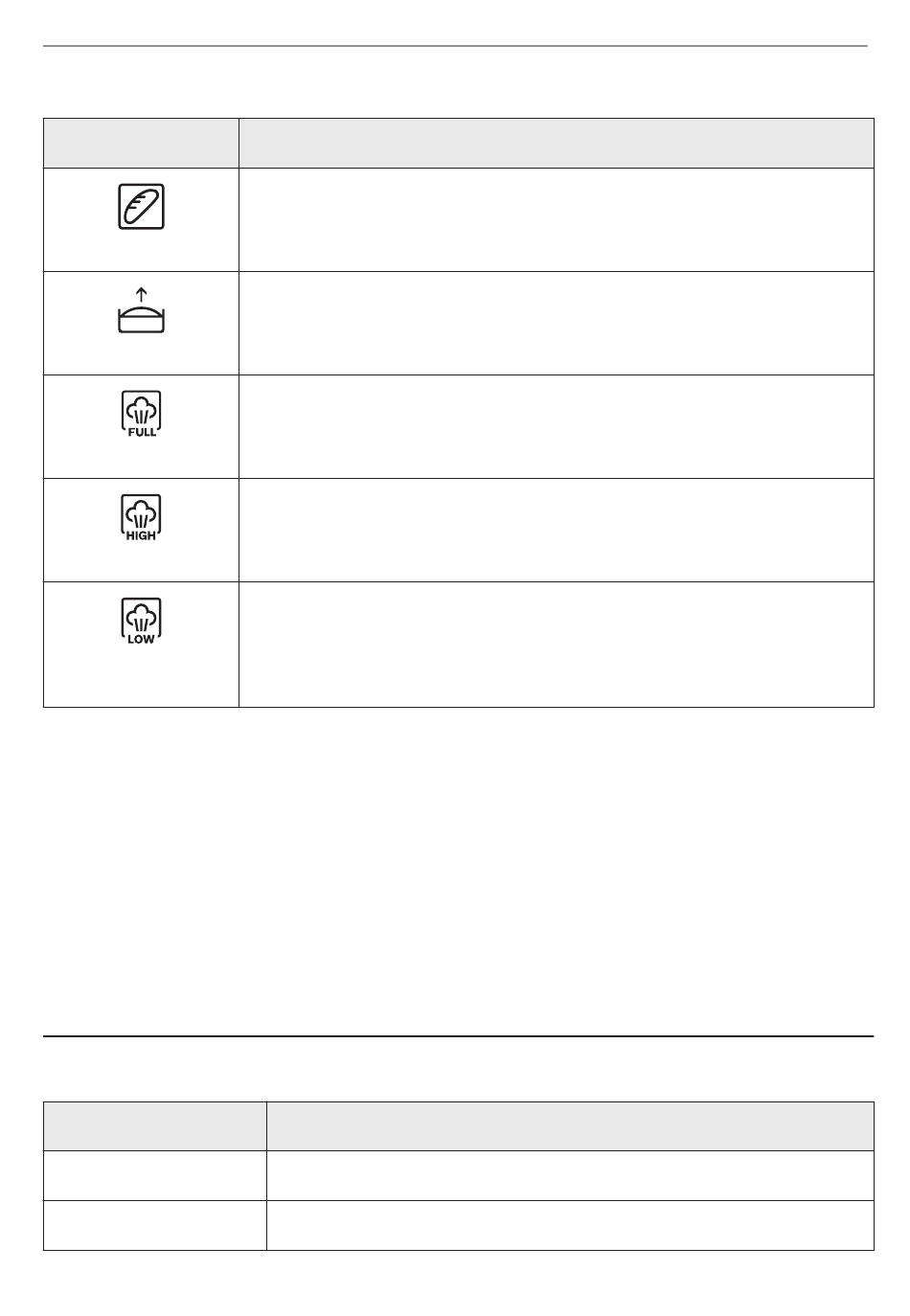Select the last right cell of bottom table
This screenshot has width=910, height=1316.
pyautogui.click(x=571, y=1226)
